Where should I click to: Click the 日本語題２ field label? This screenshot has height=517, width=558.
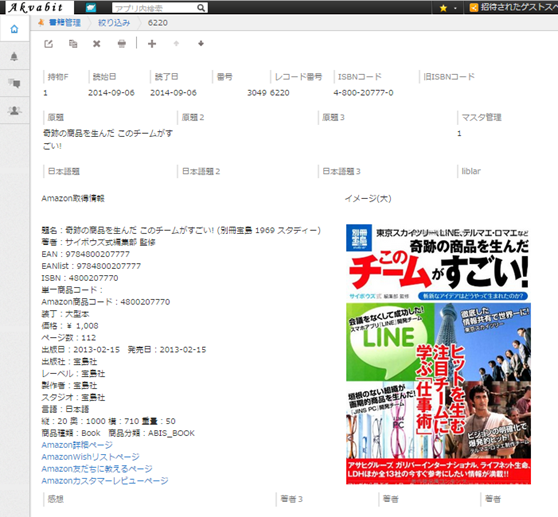click(x=201, y=172)
